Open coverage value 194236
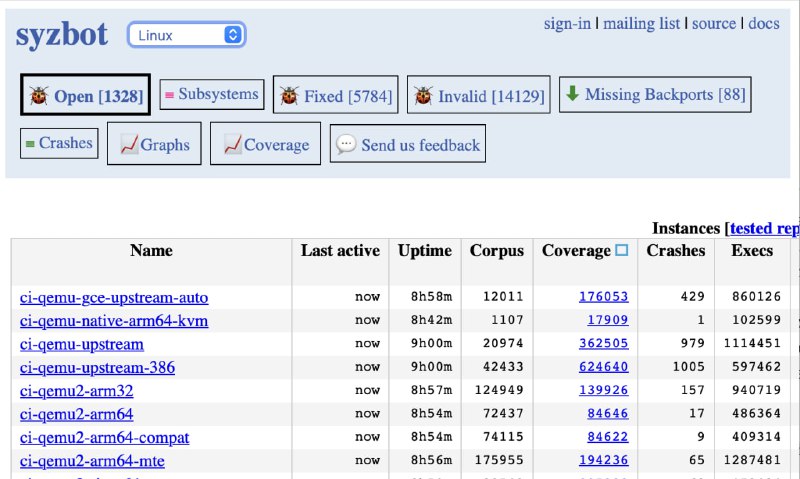Screen dimensions: 800x479 tap(604, 460)
